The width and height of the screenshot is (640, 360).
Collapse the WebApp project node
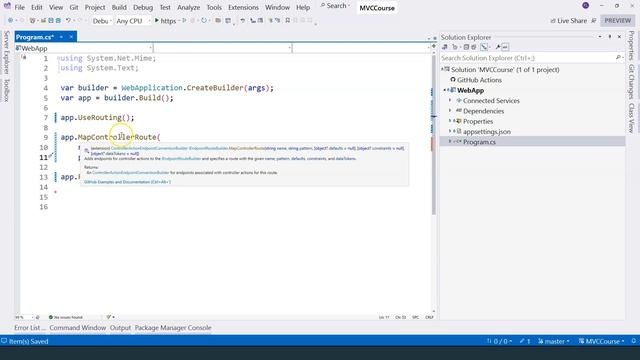pos(445,90)
